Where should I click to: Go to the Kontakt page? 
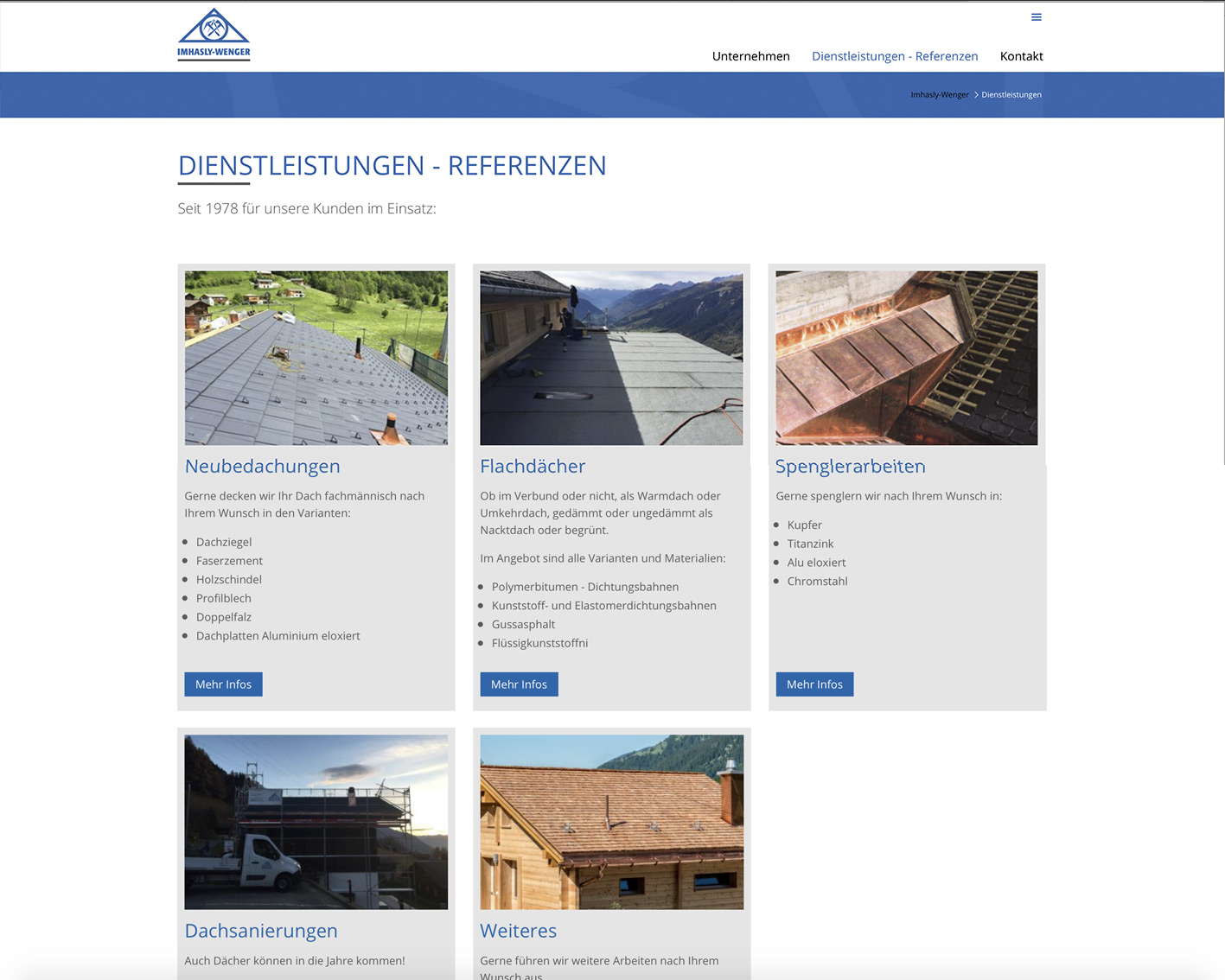tap(1021, 56)
